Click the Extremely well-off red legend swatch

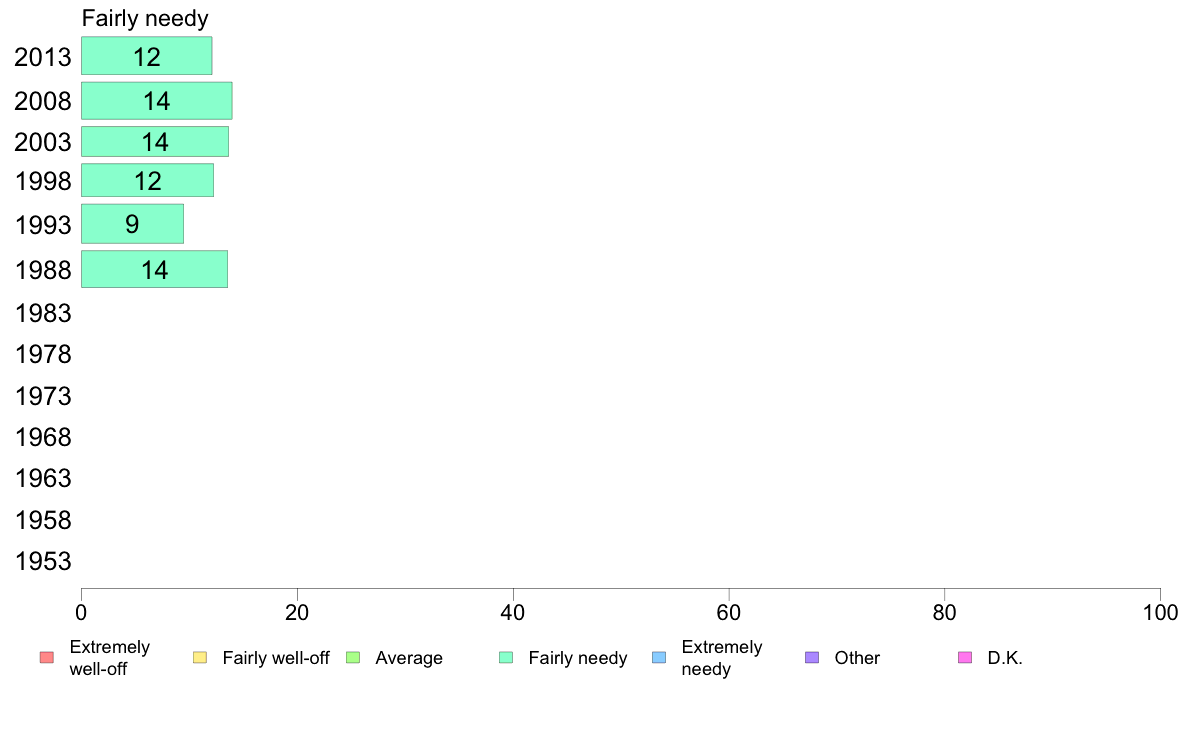[47, 657]
